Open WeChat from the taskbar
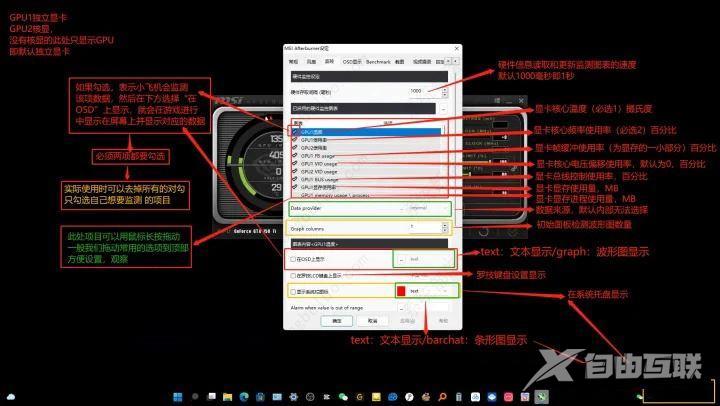 (x=343, y=397)
